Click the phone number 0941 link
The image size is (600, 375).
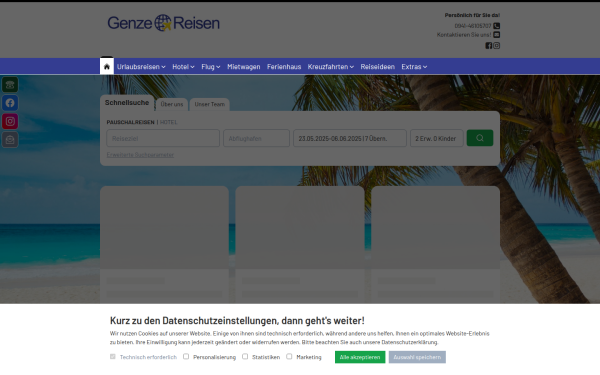point(473,26)
